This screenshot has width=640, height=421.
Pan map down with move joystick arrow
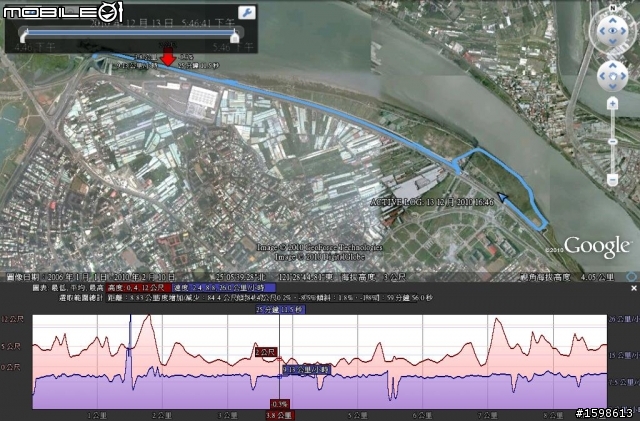pos(612,86)
